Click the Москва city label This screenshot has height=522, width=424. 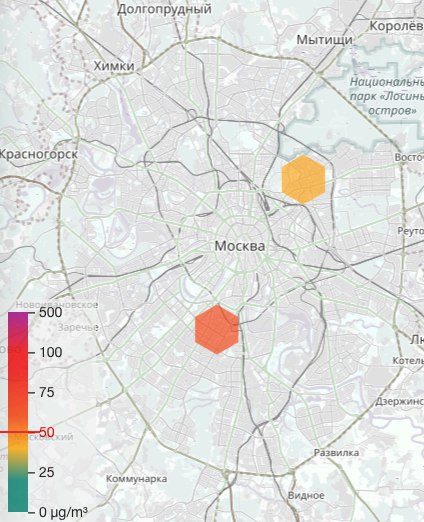click(240, 246)
